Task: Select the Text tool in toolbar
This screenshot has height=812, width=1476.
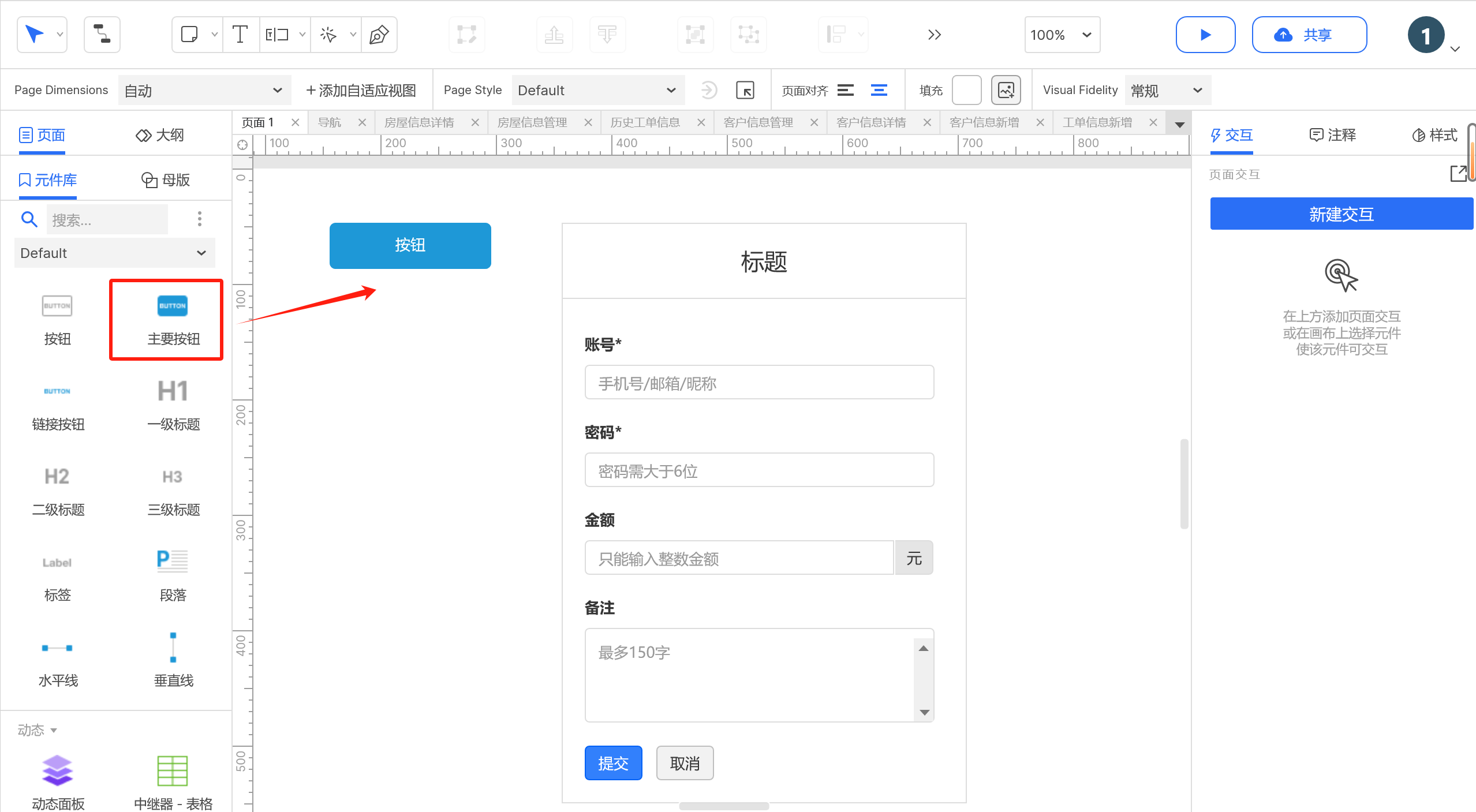Action: tap(240, 35)
